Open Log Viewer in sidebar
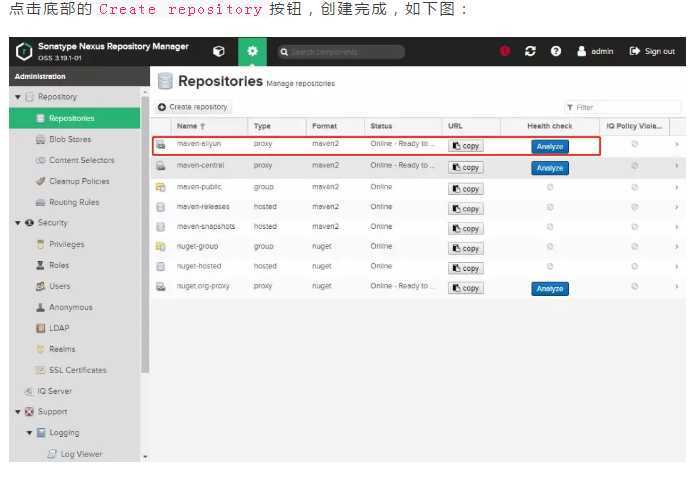This screenshot has height=483, width=698. (81, 454)
